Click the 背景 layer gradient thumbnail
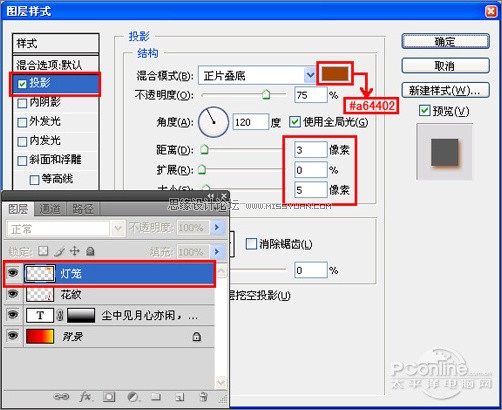 40,337
